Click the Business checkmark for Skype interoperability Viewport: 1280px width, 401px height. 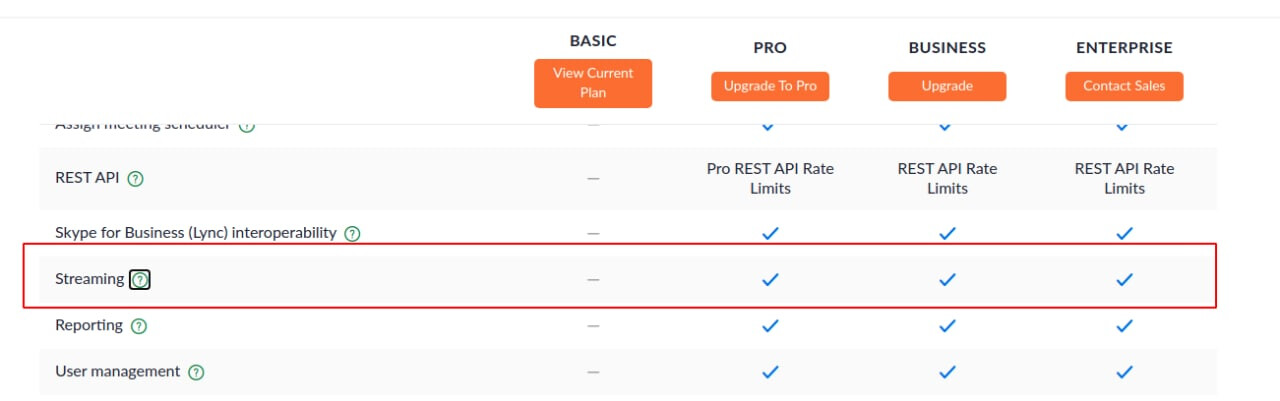[947, 234]
